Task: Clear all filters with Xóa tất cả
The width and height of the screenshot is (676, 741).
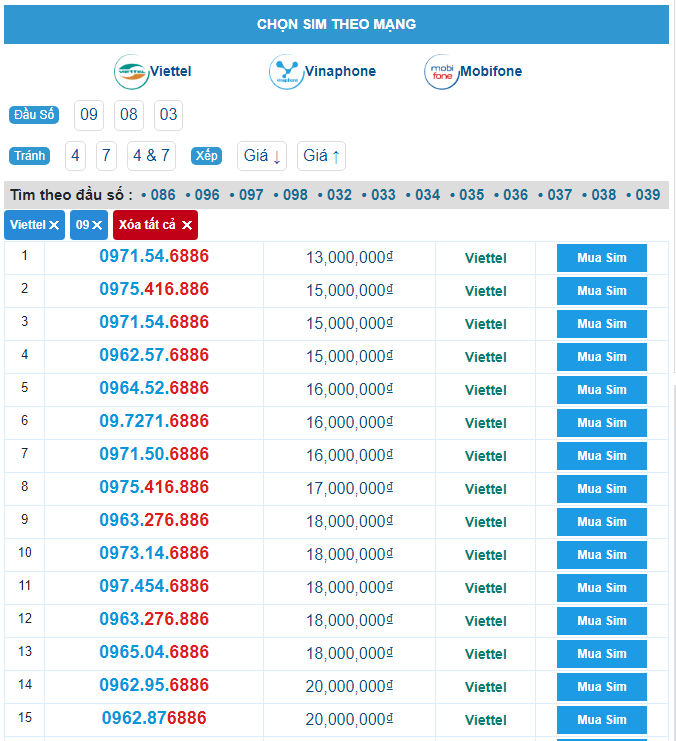Action: point(155,225)
